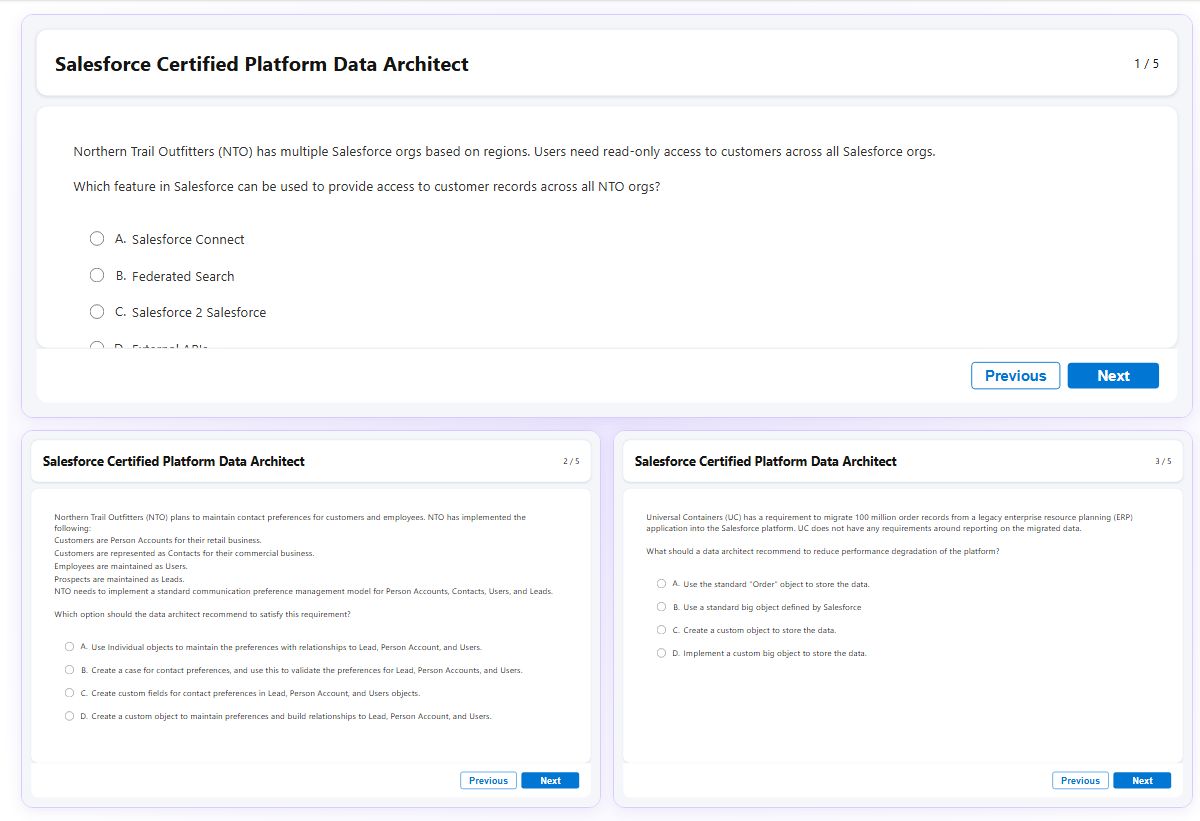The width and height of the screenshot is (1200, 821).
Task: Click text 'Which option should the data architect recommend'
Action: [202, 614]
